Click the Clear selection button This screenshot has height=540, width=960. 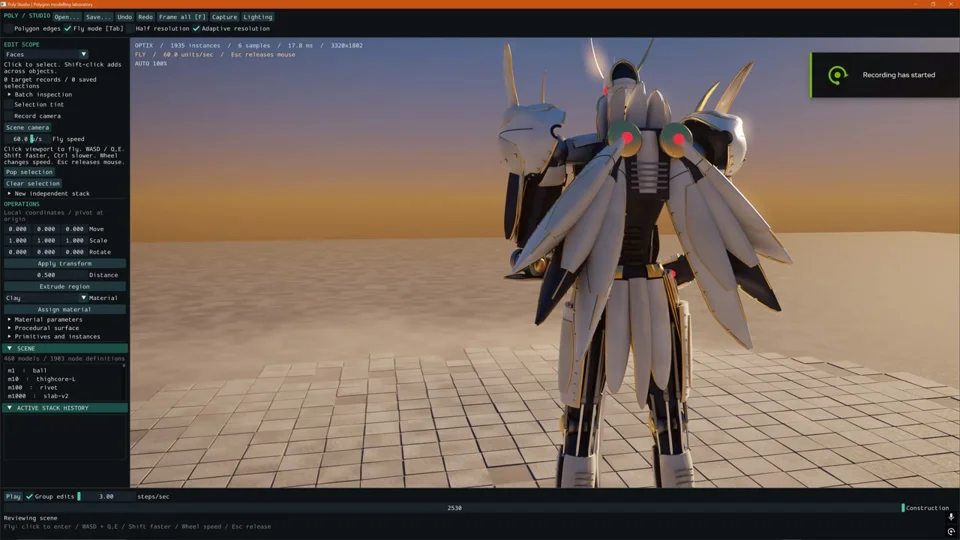(32, 184)
